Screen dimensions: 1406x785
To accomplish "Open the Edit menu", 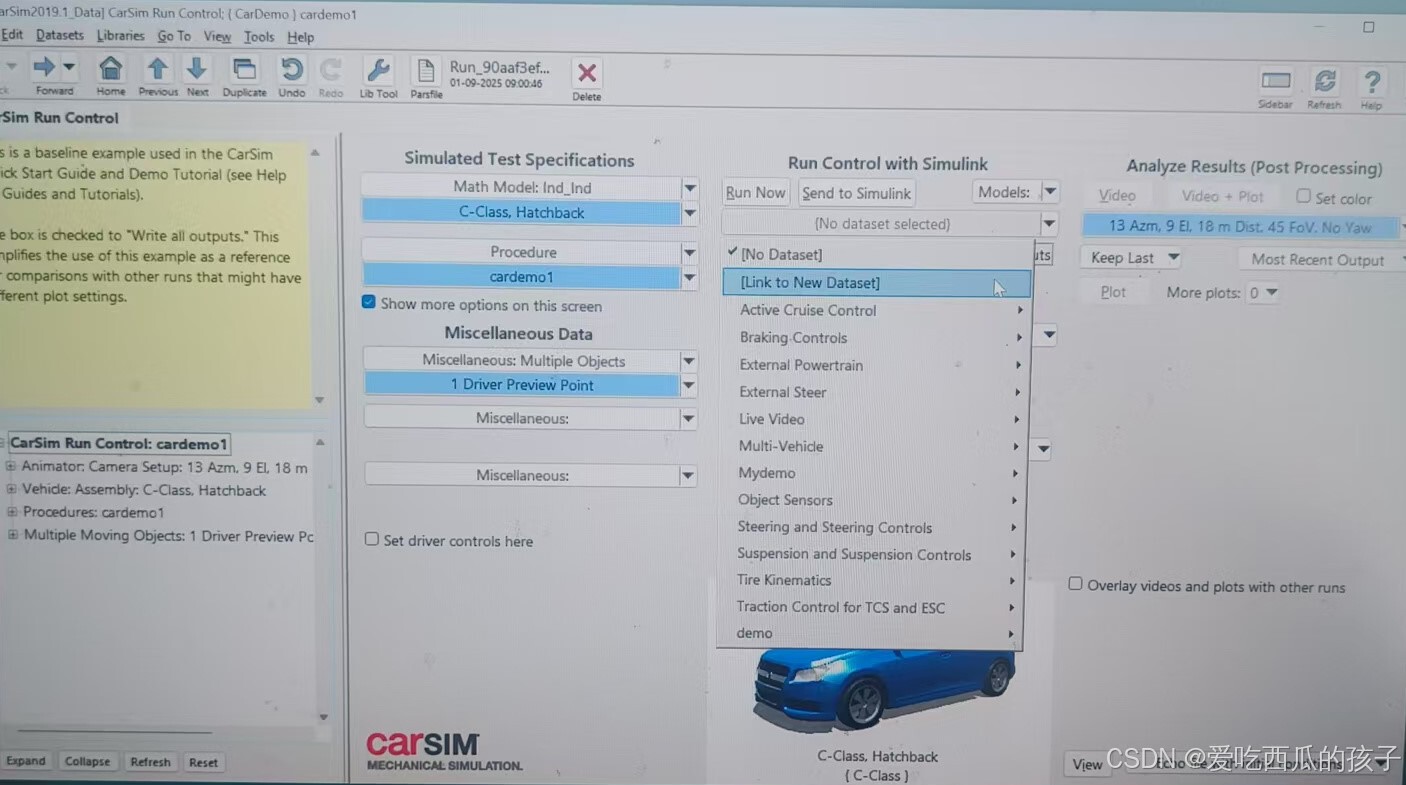I will (12, 35).
